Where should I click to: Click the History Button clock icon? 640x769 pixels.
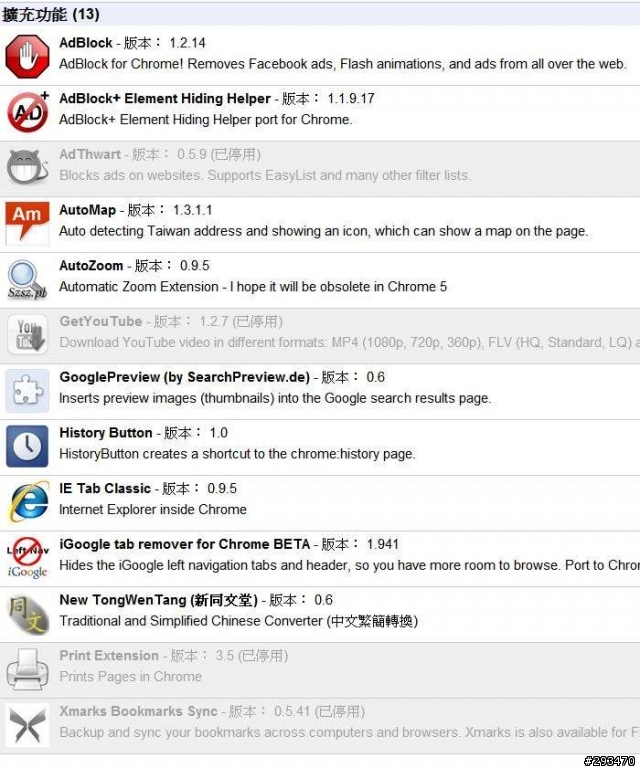(x=27, y=446)
